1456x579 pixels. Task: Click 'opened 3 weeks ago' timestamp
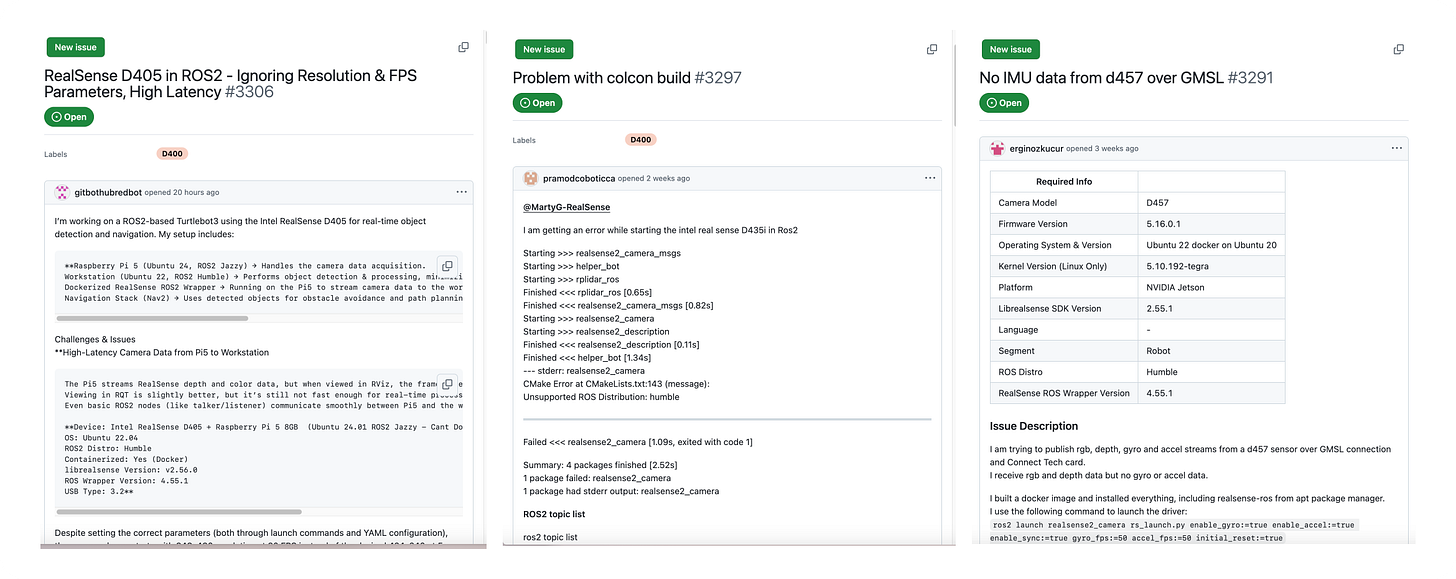[x=1102, y=148]
